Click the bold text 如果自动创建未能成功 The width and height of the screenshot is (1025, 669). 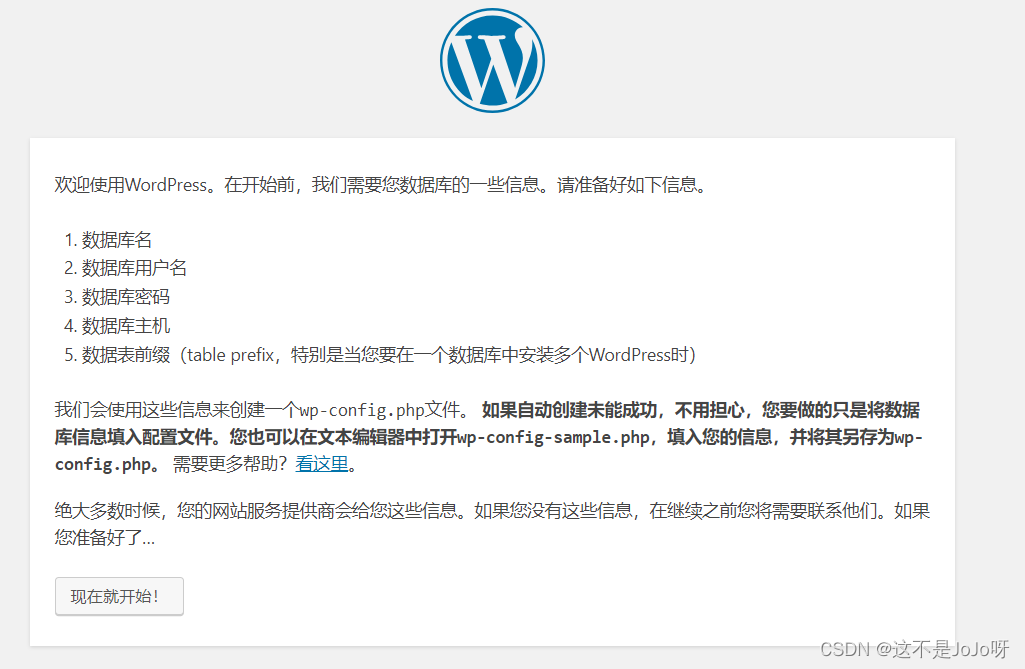(x=569, y=410)
